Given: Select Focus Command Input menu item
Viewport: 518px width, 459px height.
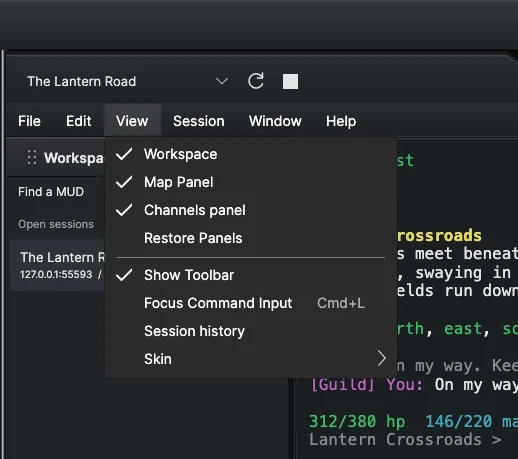Looking at the screenshot, I should [x=251, y=303].
